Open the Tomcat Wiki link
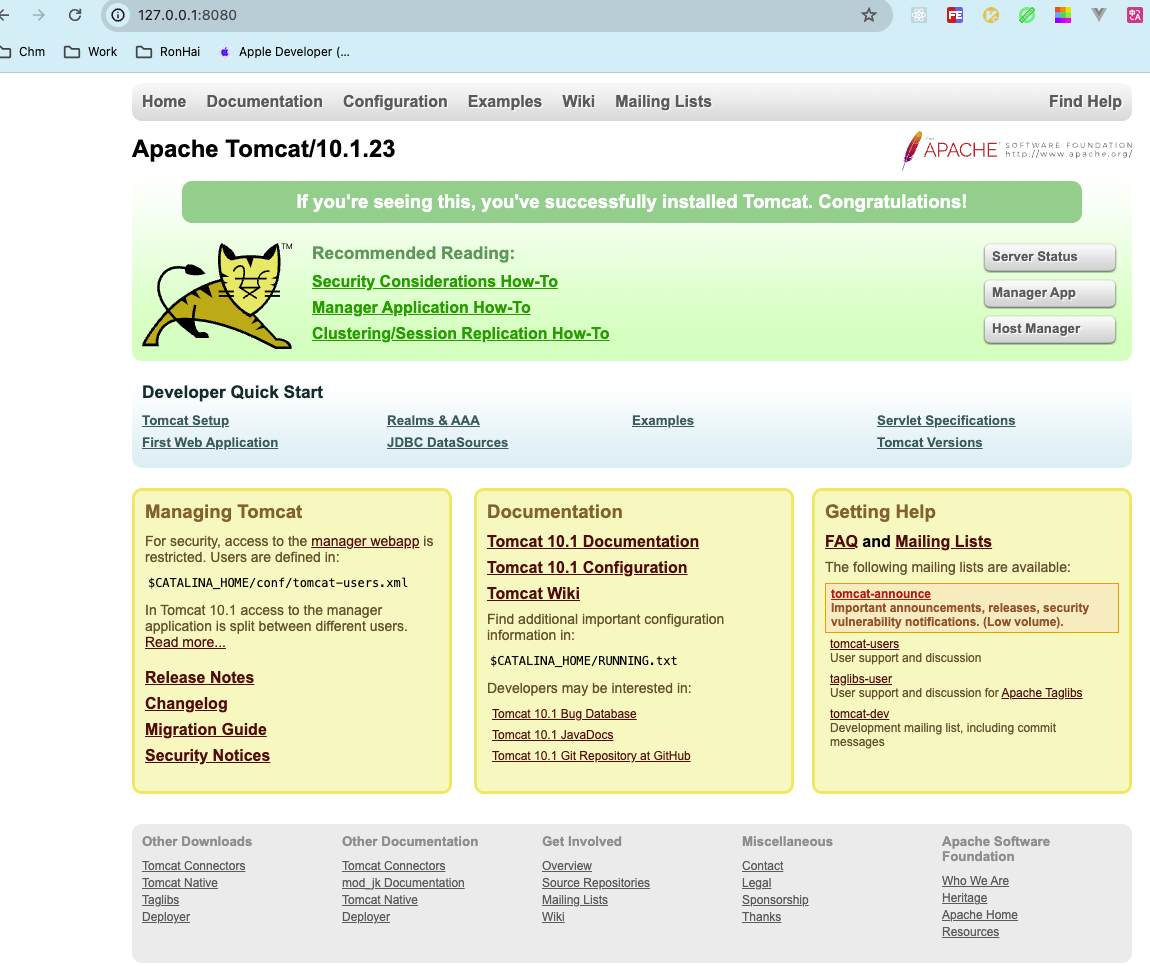Image resolution: width=1150 pixels, height=966 pixels. (533, 593)
